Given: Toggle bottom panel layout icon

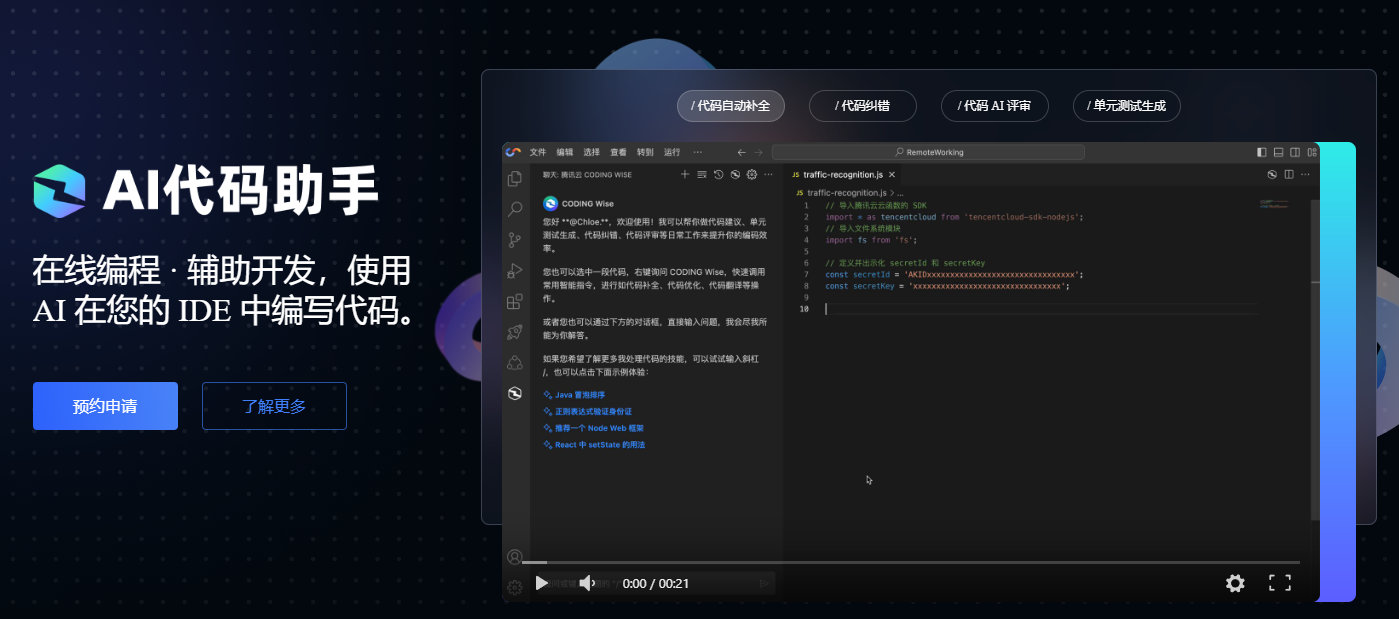Looking at the screenshot, I should 1278,152.
